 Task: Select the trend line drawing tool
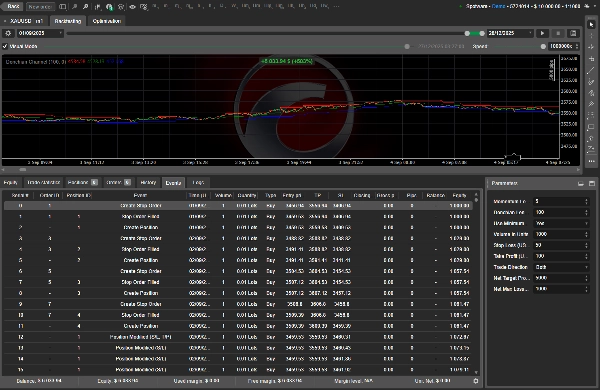[592, 70]
